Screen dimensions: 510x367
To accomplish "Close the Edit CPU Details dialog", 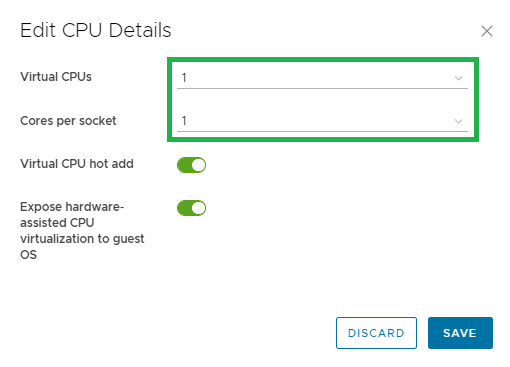I will (x=487, y=31).
